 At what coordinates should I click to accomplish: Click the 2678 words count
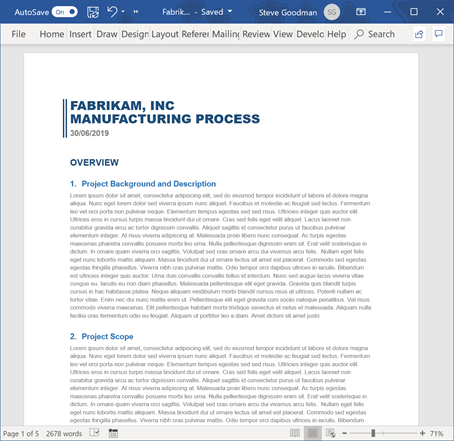coord(64,434)
